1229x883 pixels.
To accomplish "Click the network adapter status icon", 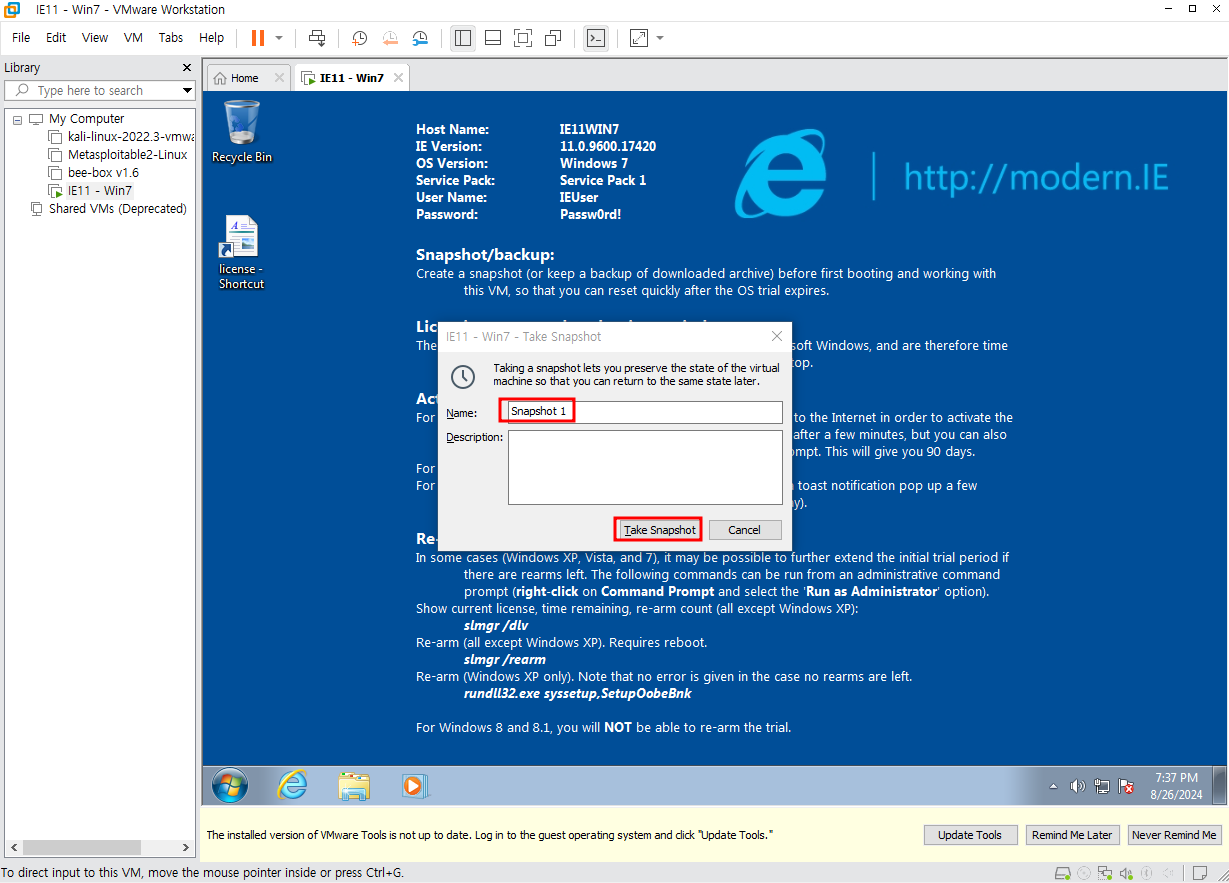I will coord(1105,873).
